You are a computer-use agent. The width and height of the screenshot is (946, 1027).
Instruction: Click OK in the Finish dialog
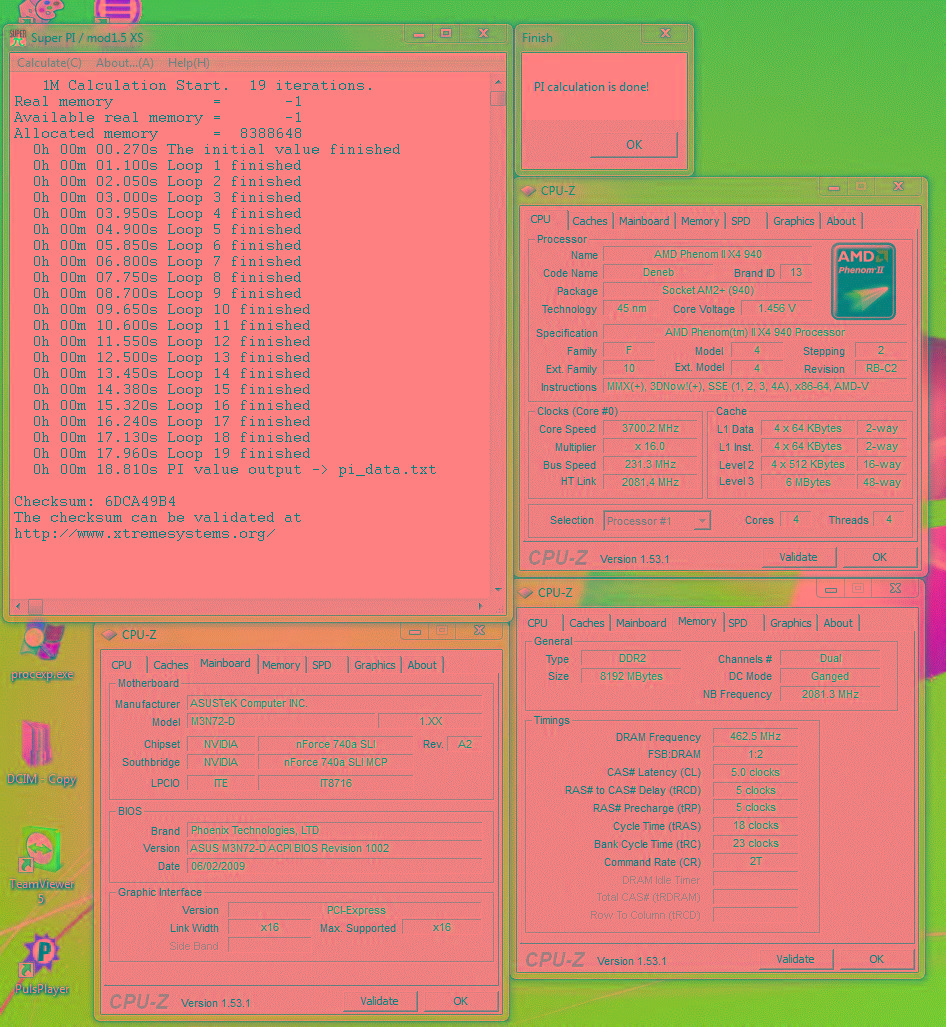[x=634, y=145]
